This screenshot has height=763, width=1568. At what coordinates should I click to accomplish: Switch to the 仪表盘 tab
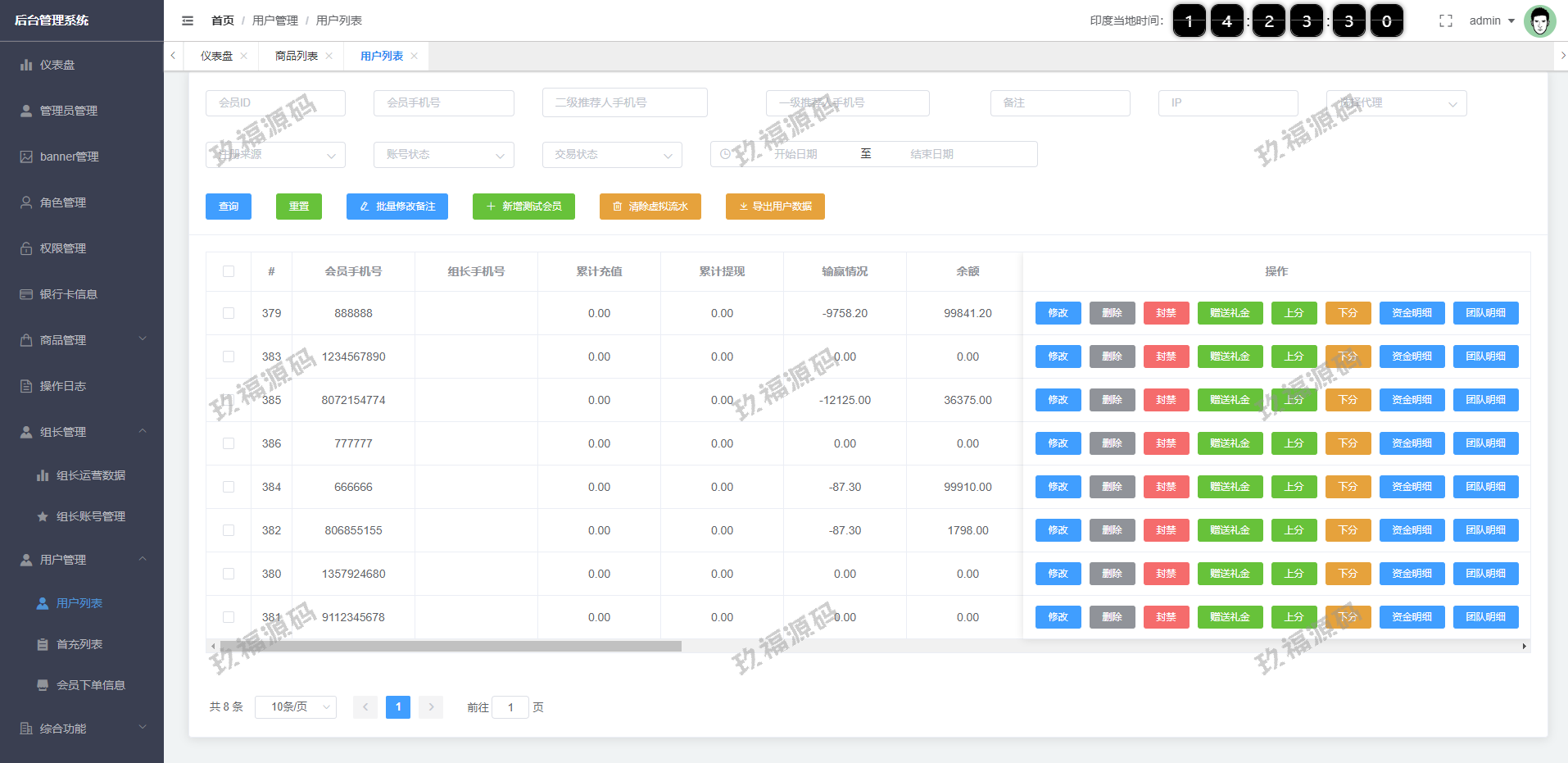coord(216,56)
